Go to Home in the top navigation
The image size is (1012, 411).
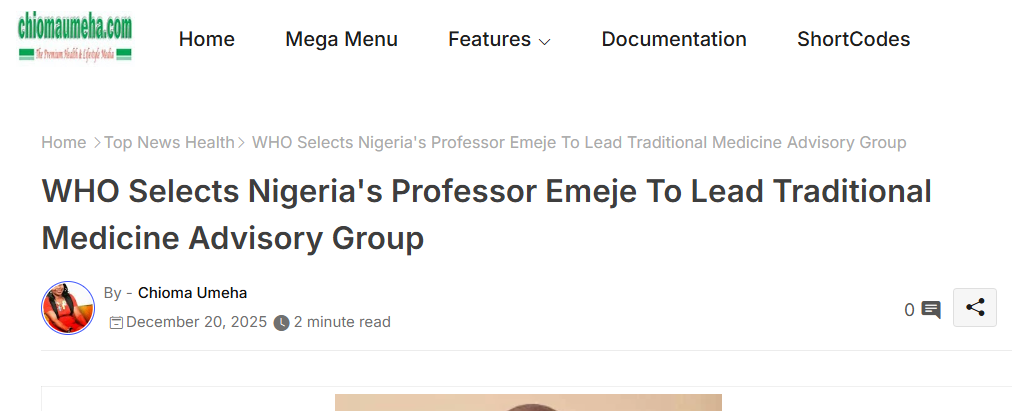[206, 39]
